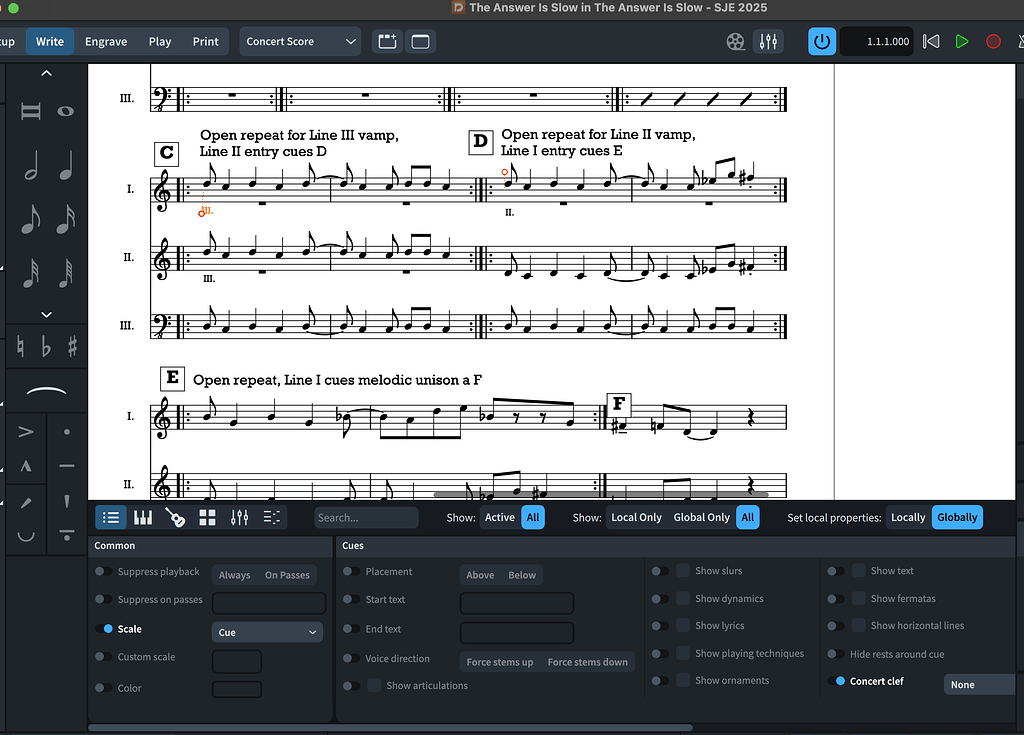Switch to the Engrave tab
This screenshot has height=735, width=1024.
[106, 41]
